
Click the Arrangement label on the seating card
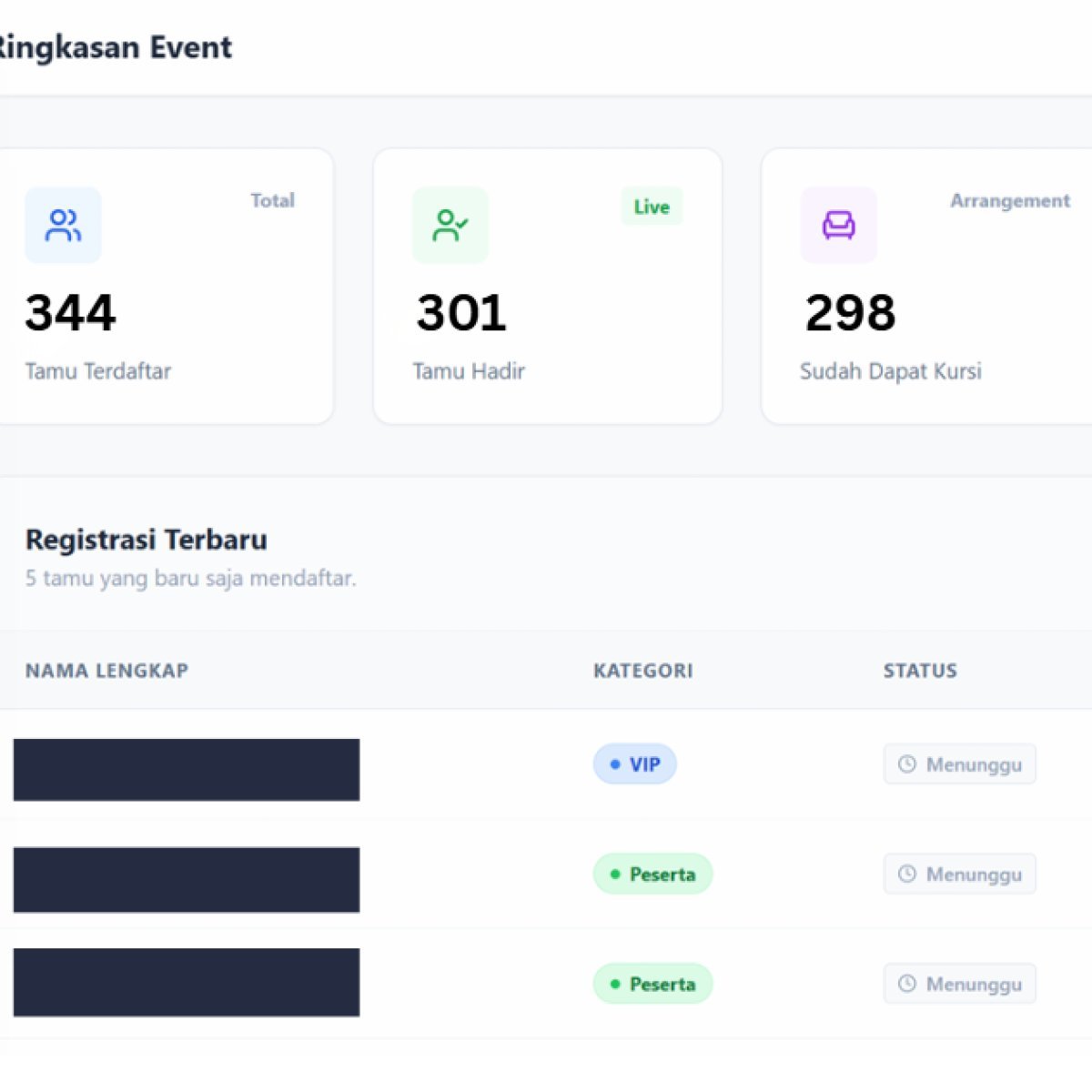(x=1010, y=201)
